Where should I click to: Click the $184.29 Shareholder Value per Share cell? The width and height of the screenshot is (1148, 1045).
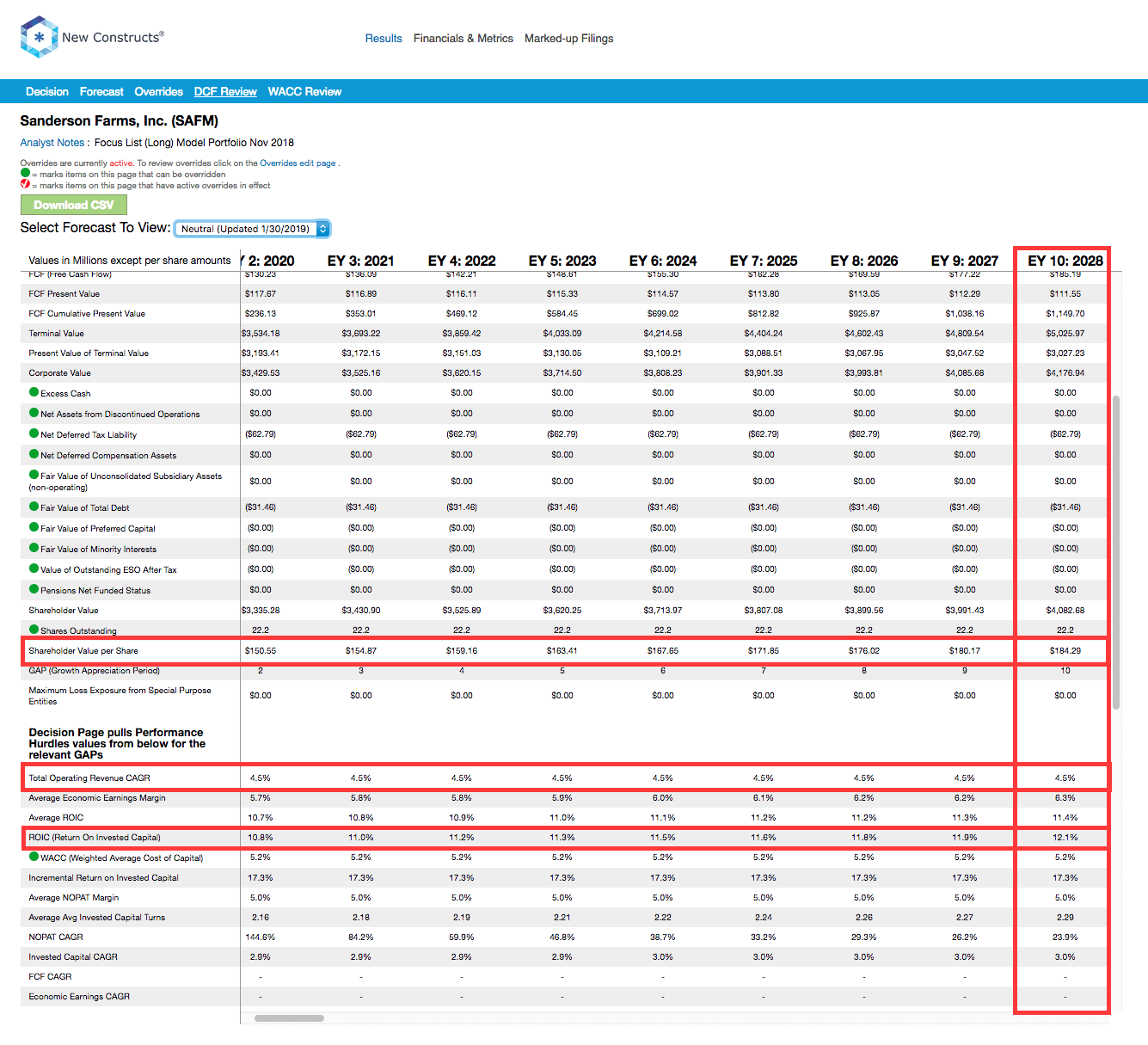click(x=1065, y=651)
